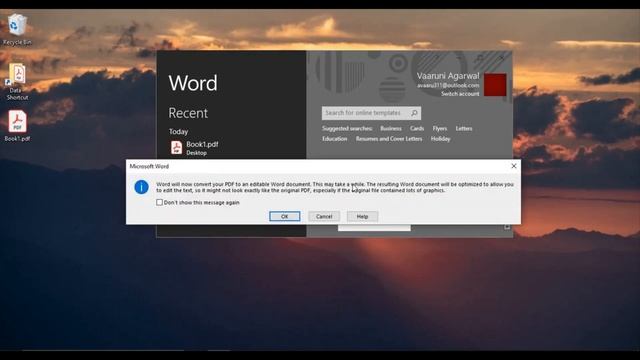Choose the Holiday suggested search
Viewport: 640px width, 360px height.
tap(440, 139)
